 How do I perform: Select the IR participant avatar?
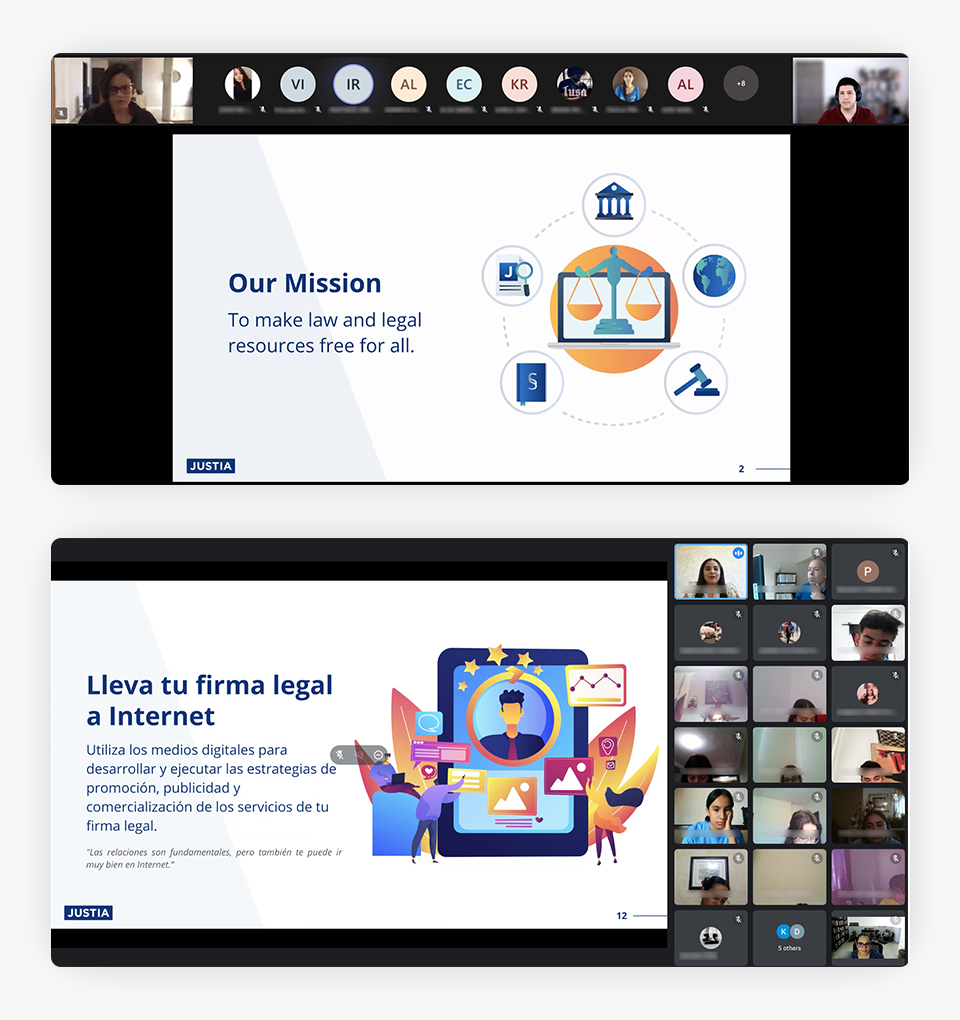pos(353,85)
